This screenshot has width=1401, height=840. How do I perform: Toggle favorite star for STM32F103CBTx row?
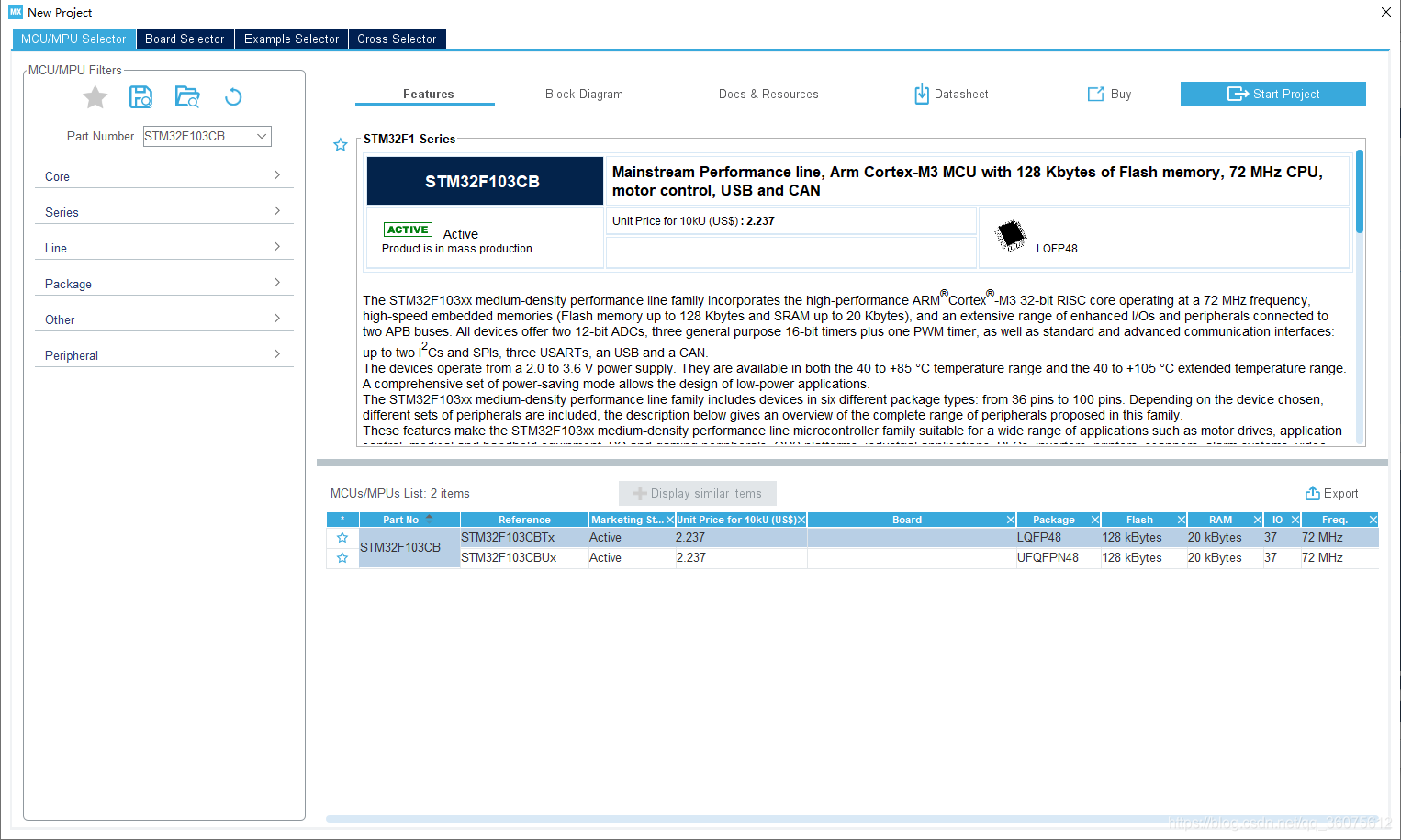tap(342, 538)
